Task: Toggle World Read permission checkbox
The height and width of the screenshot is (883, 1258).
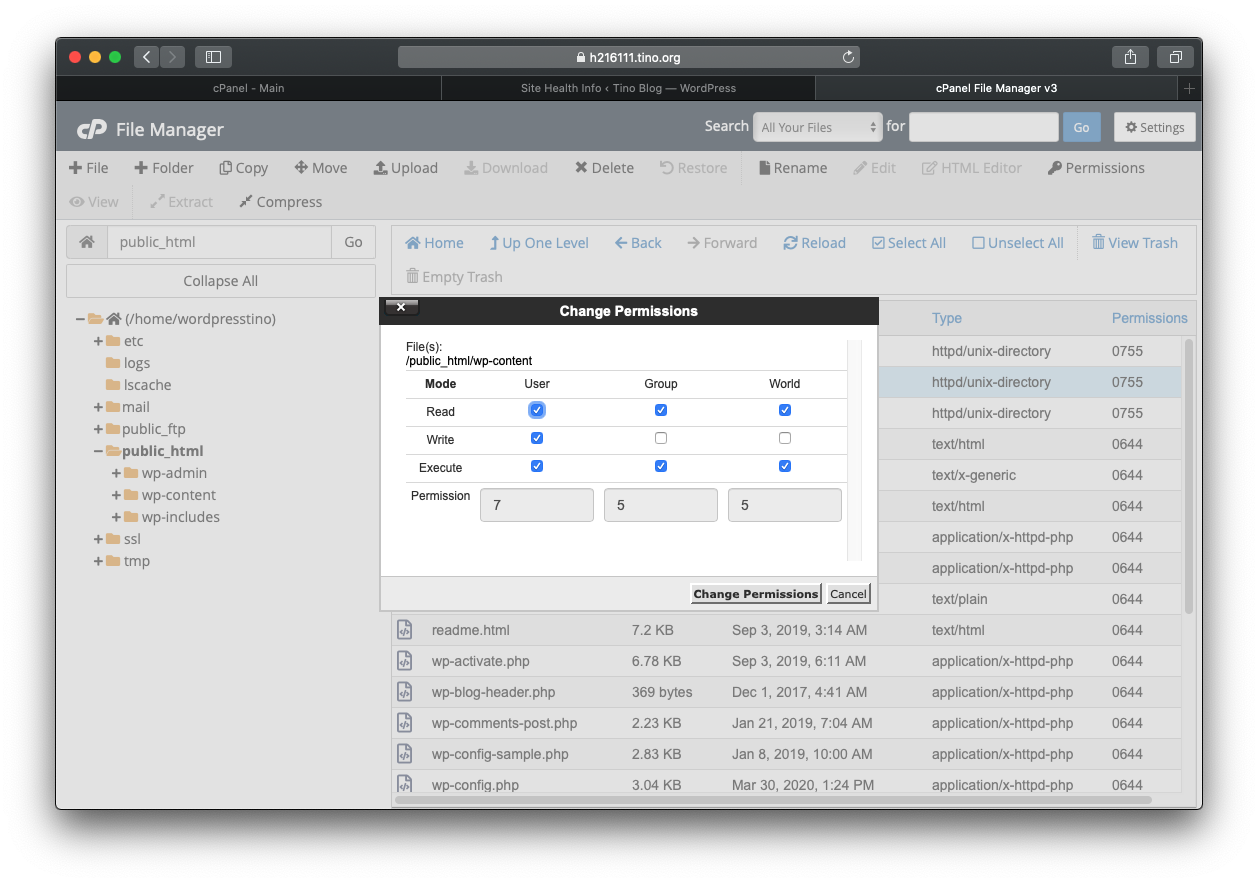Action: (785, 410)
